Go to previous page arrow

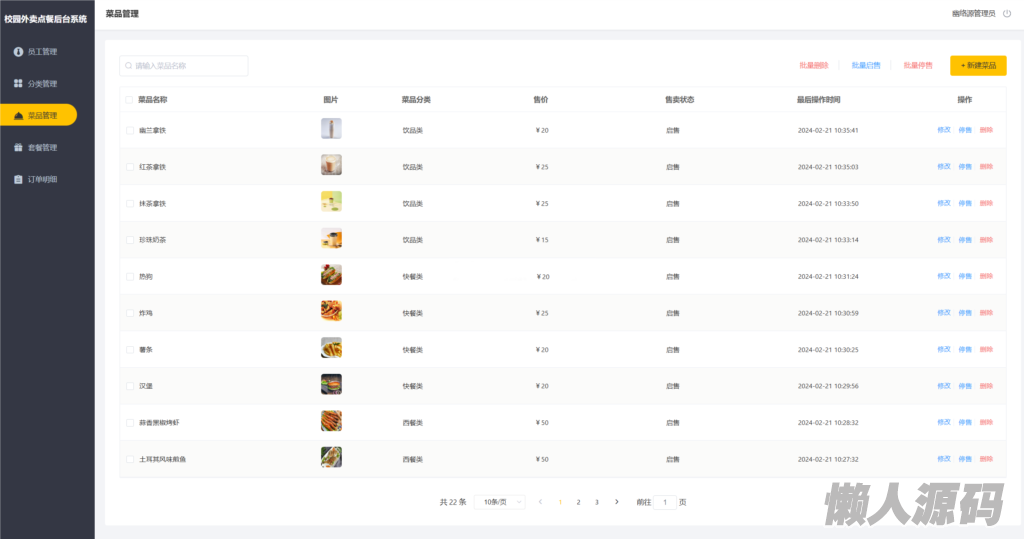pyautogui.click(x=540, y=502)
